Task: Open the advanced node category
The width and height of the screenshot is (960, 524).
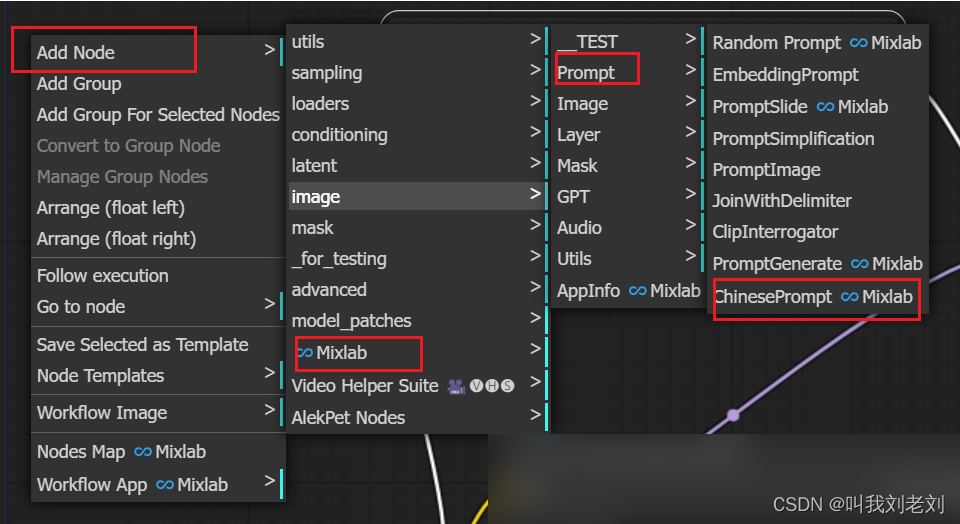Action: [416, 290]
